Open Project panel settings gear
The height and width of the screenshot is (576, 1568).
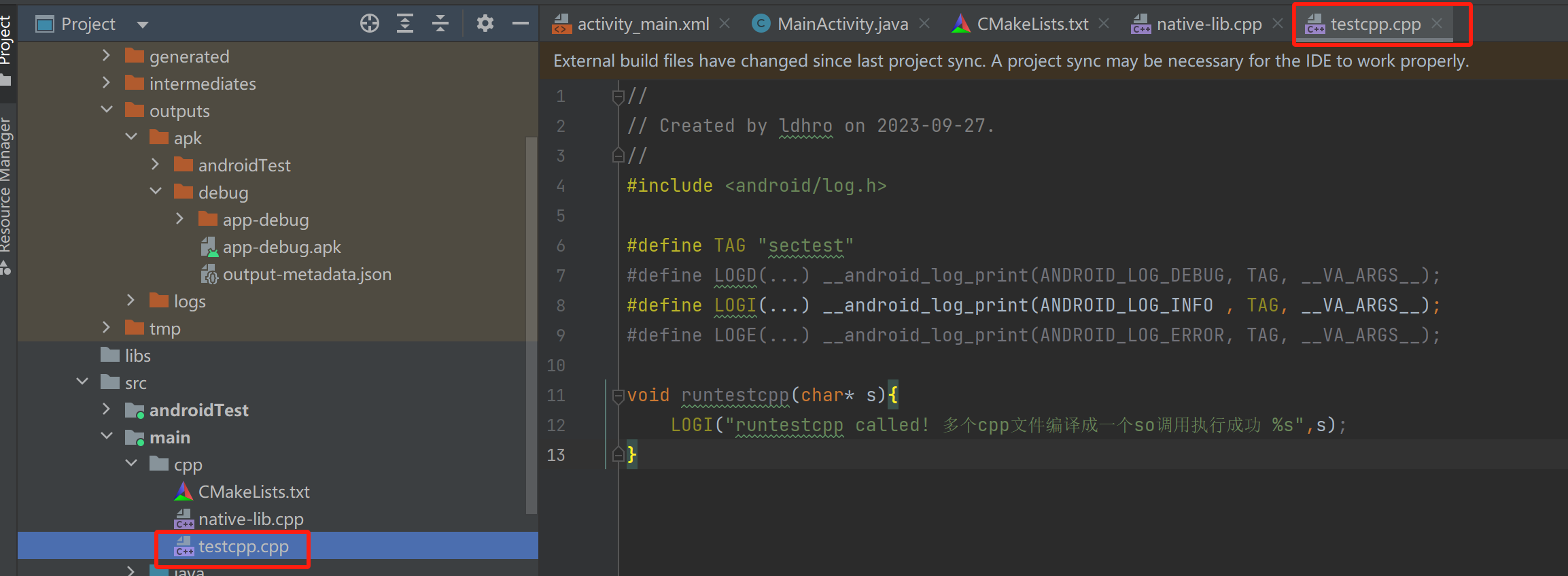(485, 24)
